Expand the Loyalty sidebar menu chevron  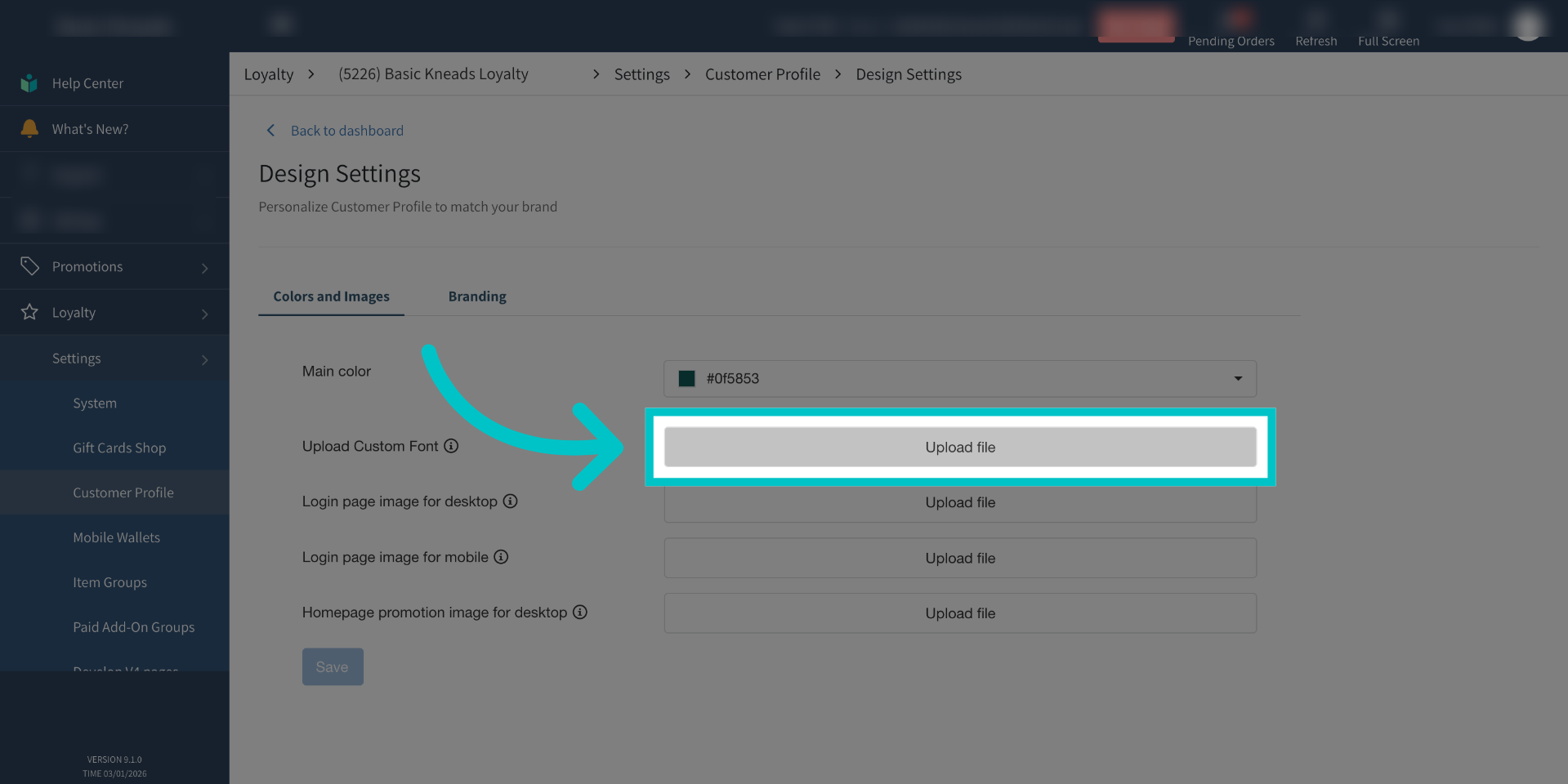(x=204, y=314)
